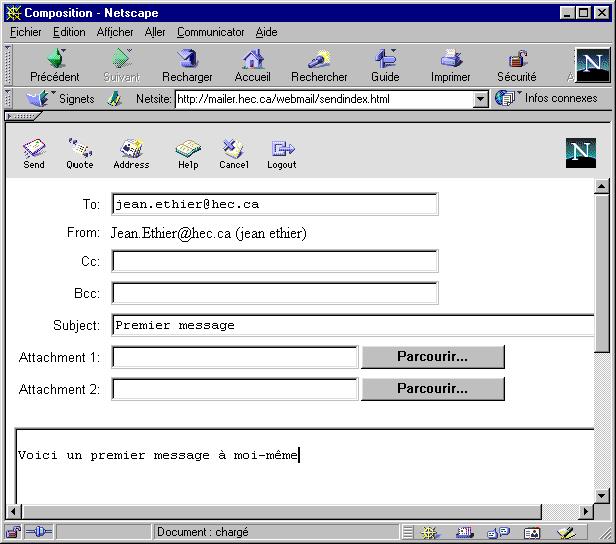Click into the Subject field
Screen dimensions: 616x544
click(353, 325)
